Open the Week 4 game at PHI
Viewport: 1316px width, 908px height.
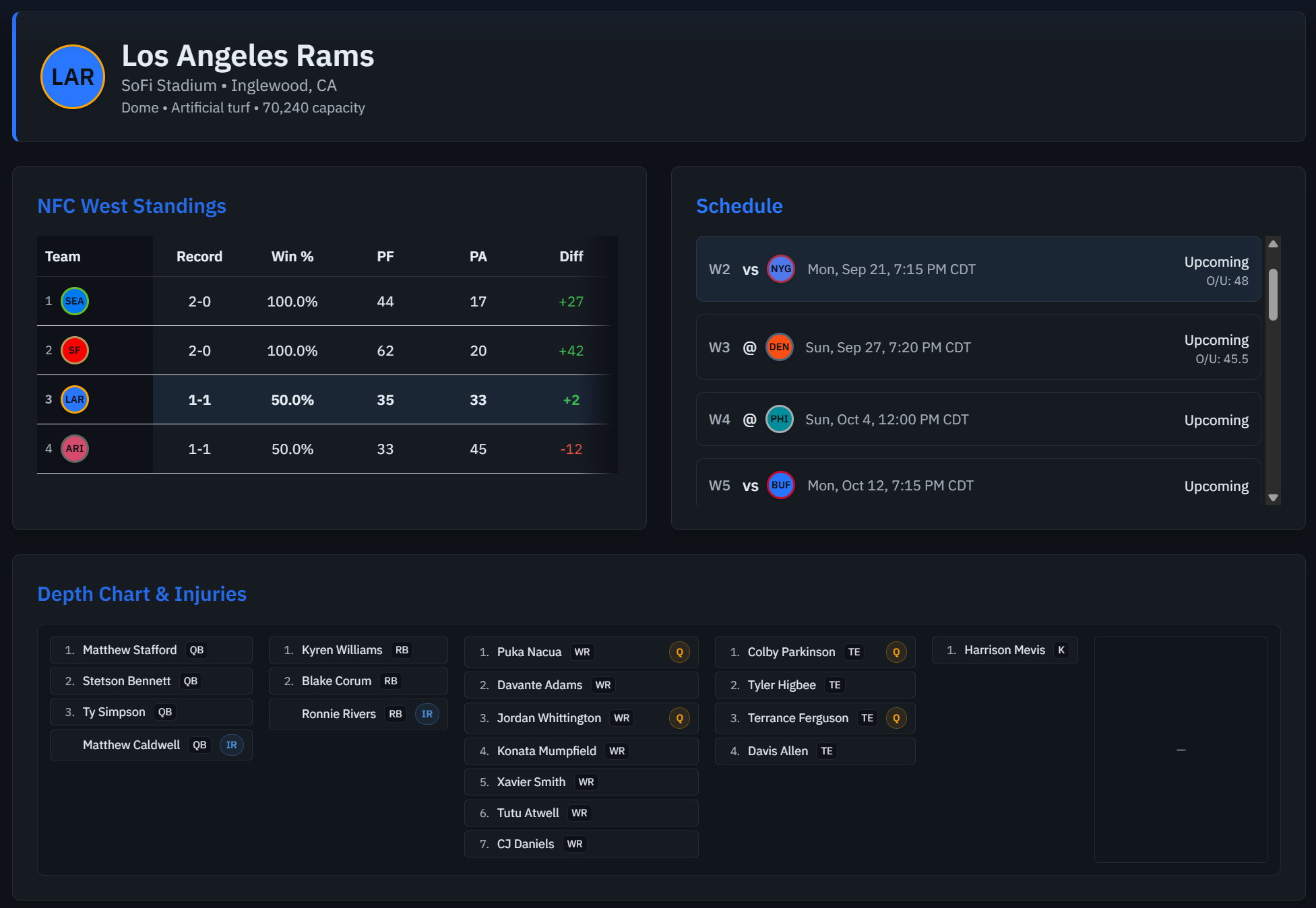point(978,419)
